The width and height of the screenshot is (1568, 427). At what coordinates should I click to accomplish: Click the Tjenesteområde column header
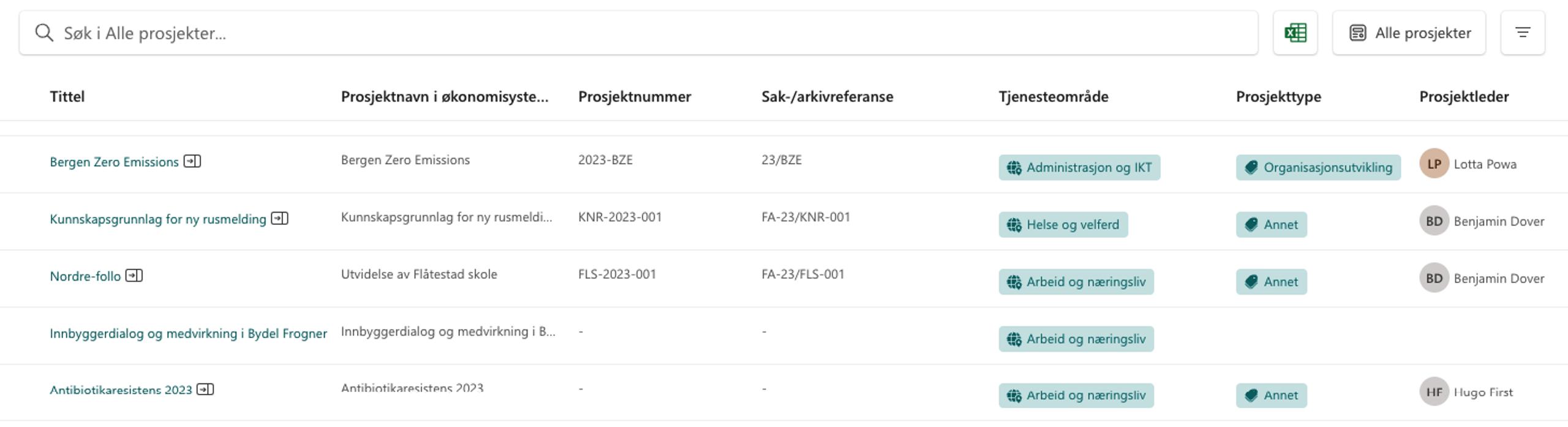[x=1053, y=96]
